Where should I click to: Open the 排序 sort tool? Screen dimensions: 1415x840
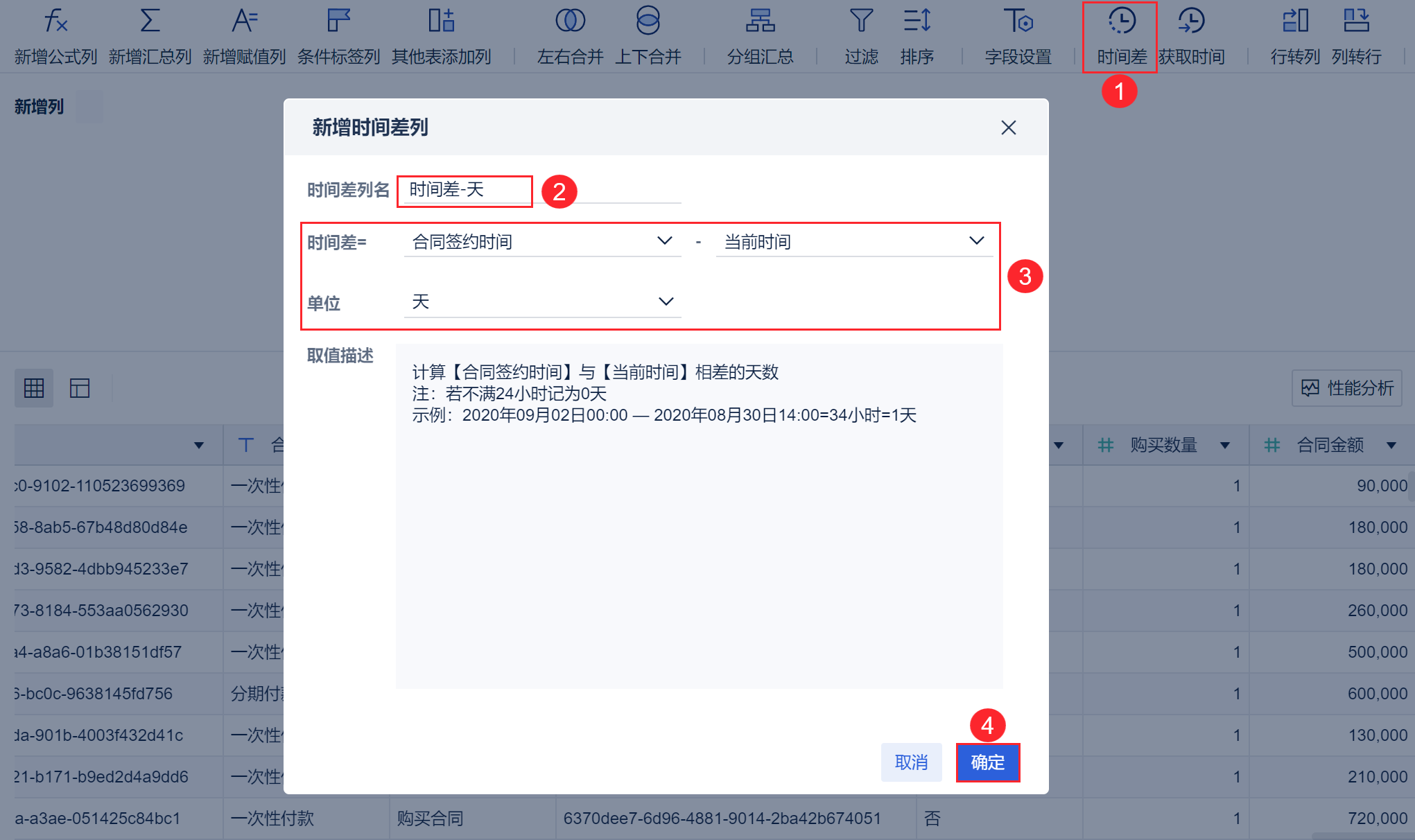point(917,37)
